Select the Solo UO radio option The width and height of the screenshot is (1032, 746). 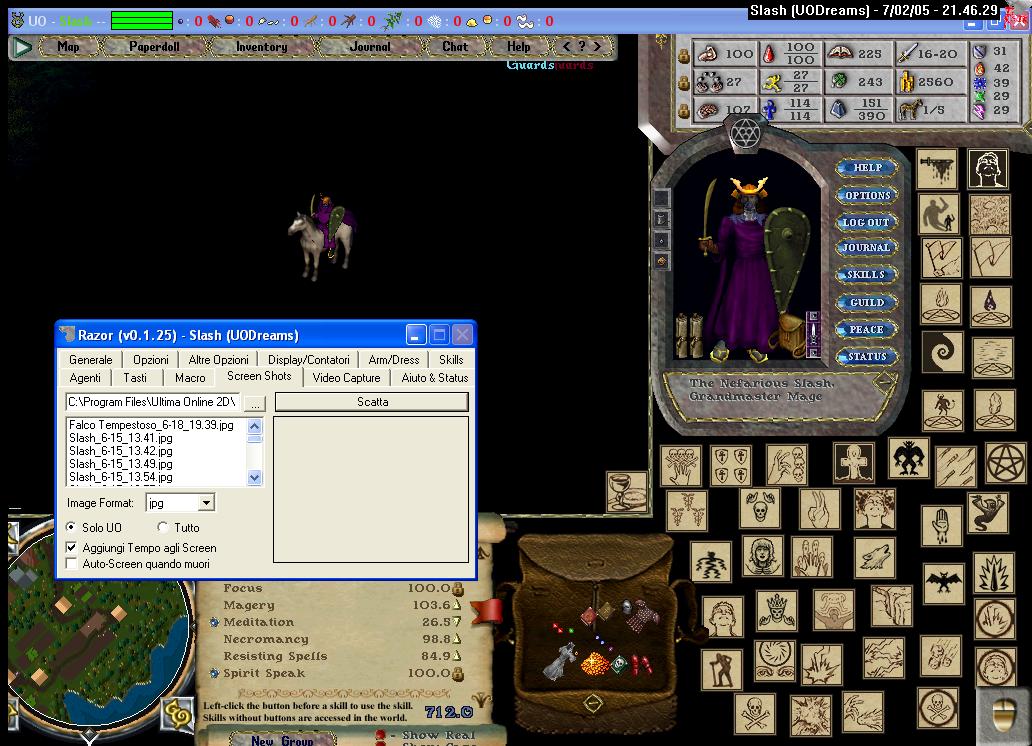point(72,527)
